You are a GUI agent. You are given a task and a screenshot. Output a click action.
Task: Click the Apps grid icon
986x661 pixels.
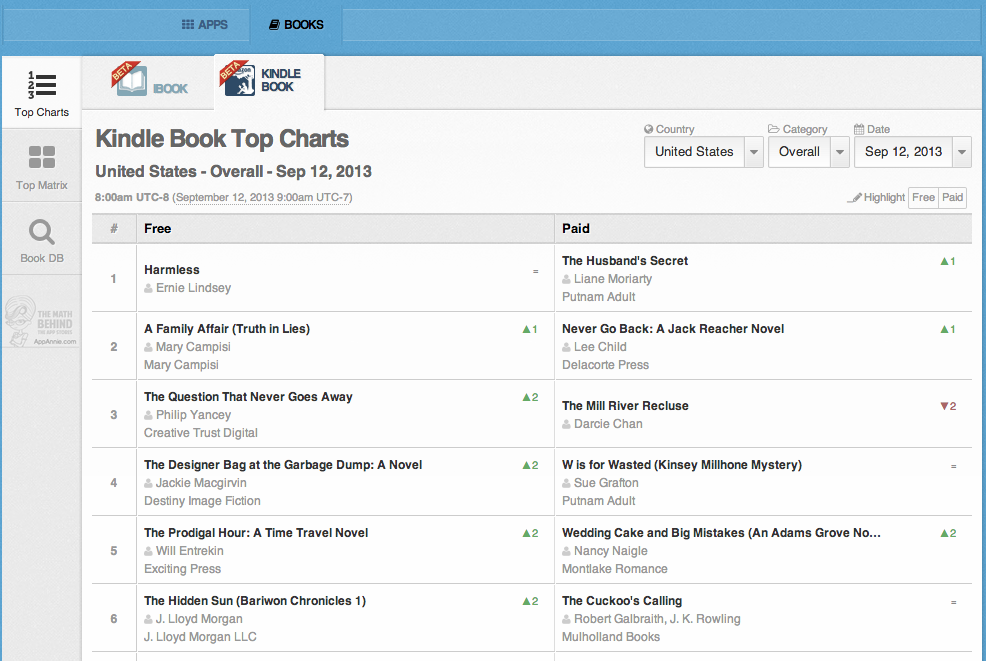coord(187,25)
